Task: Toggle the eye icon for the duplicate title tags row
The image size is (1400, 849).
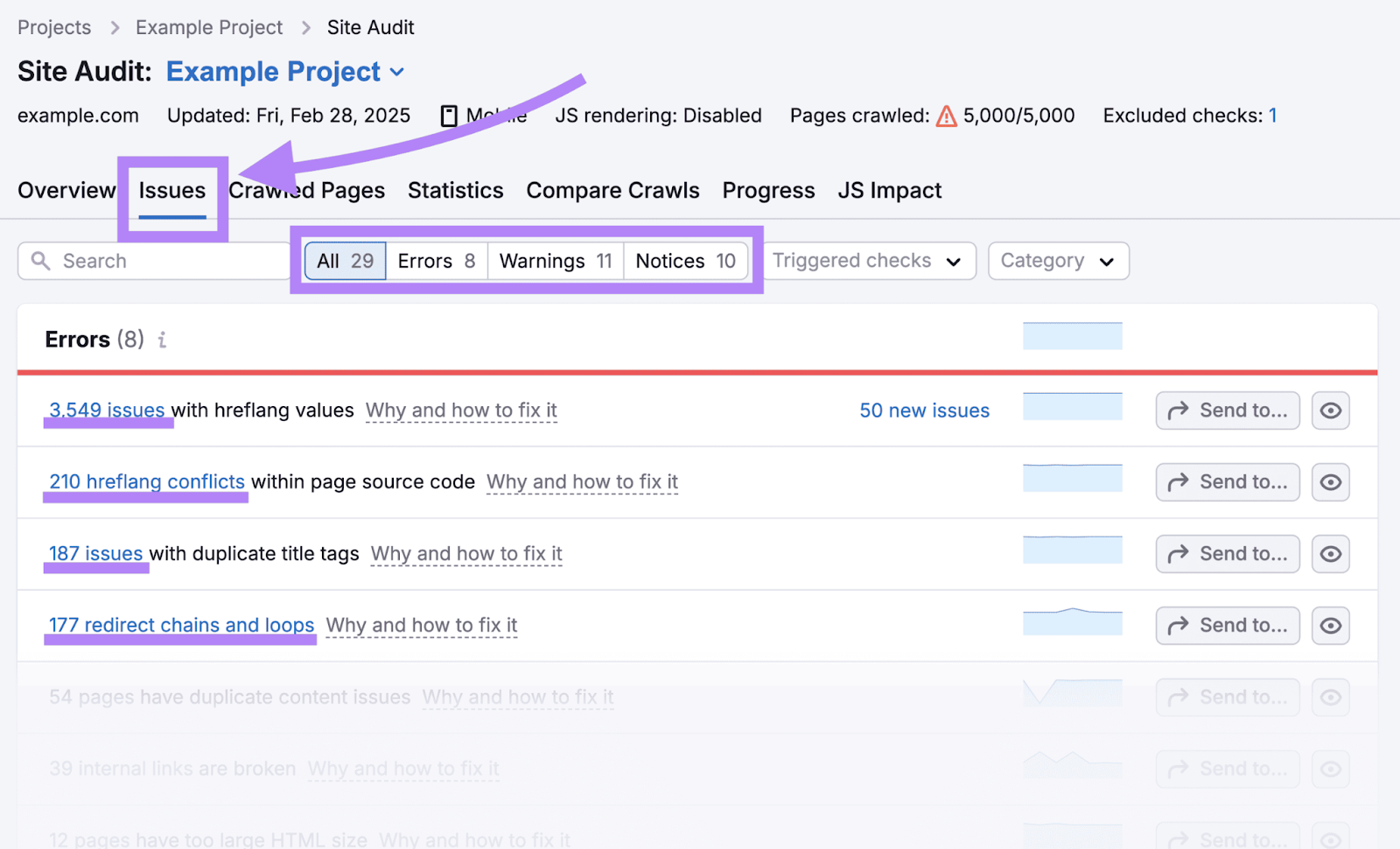Action: click(x=1330, y=553)
